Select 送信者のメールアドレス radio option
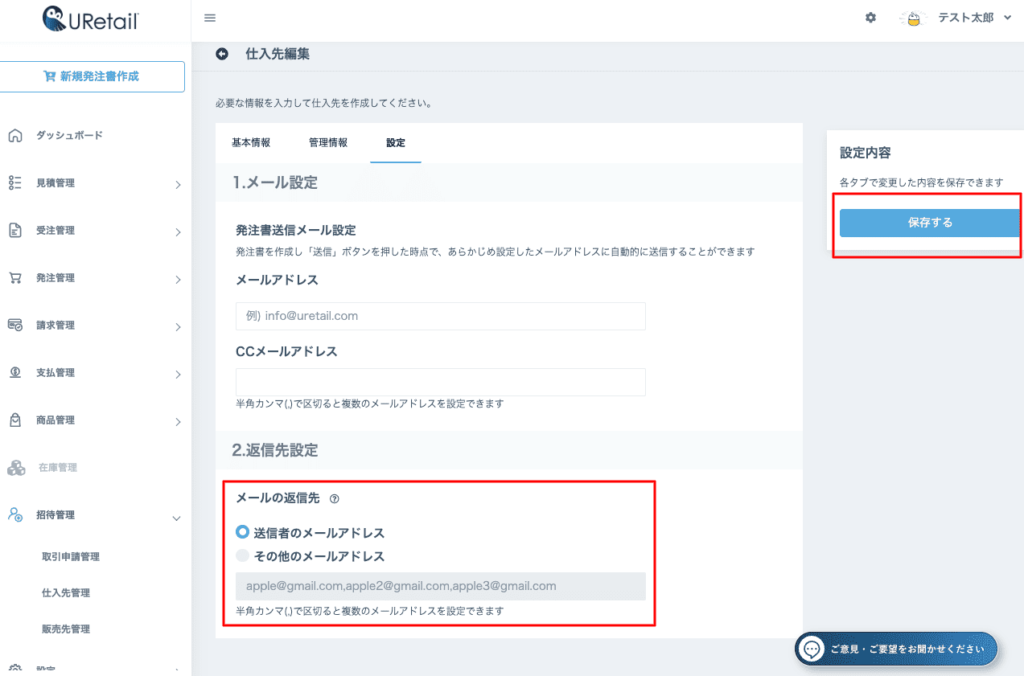Viewport: 1024px width, 676px height. (x=242, y=533)
